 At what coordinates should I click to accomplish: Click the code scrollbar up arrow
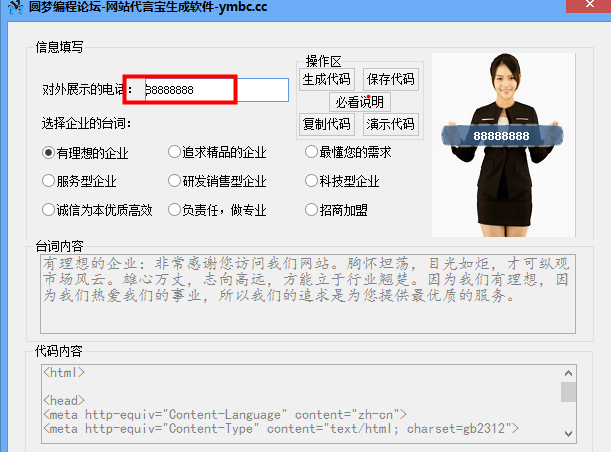pyautogui.click(x=569, y=373)
